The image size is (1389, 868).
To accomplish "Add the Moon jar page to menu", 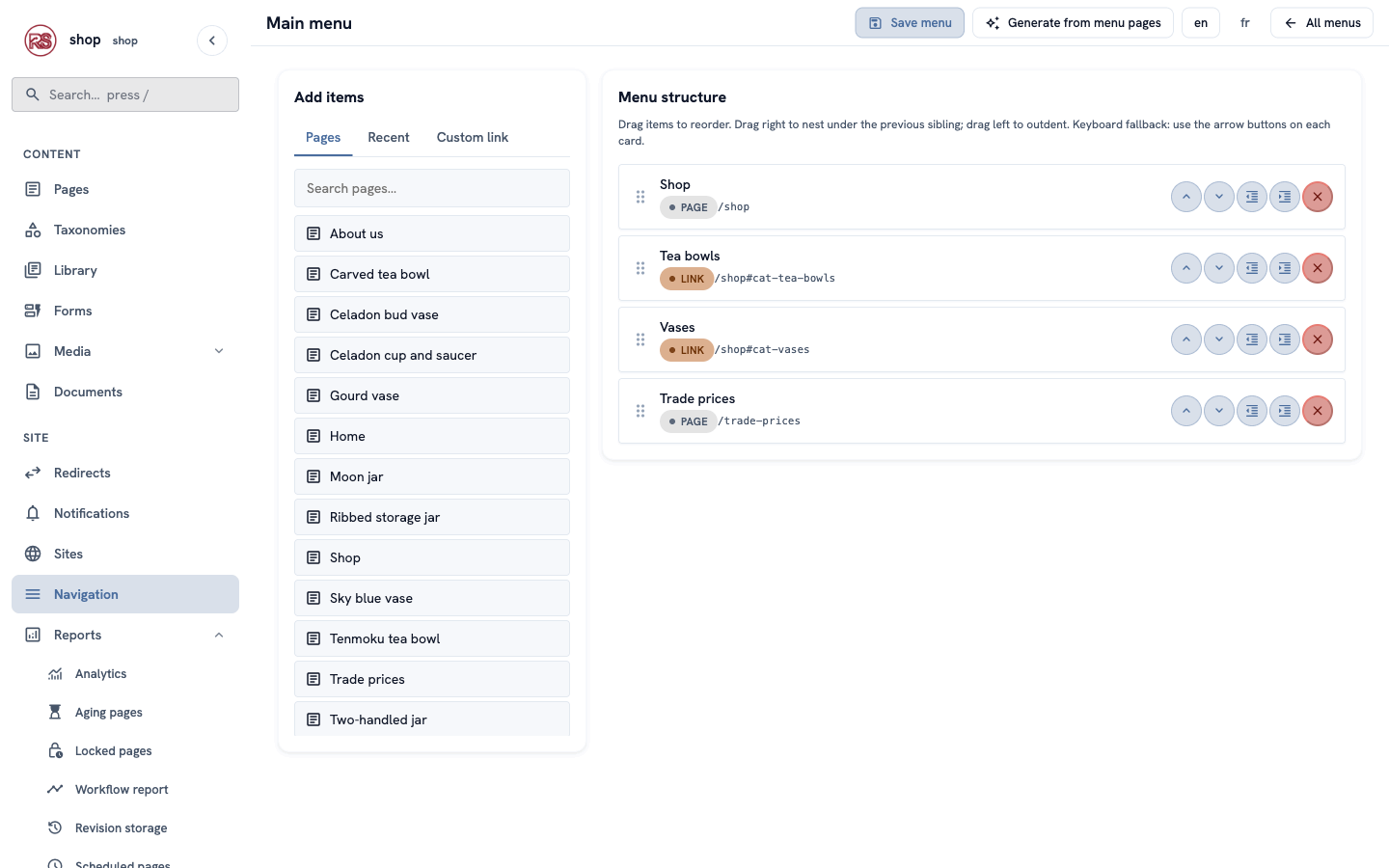I will coord(432,476).
